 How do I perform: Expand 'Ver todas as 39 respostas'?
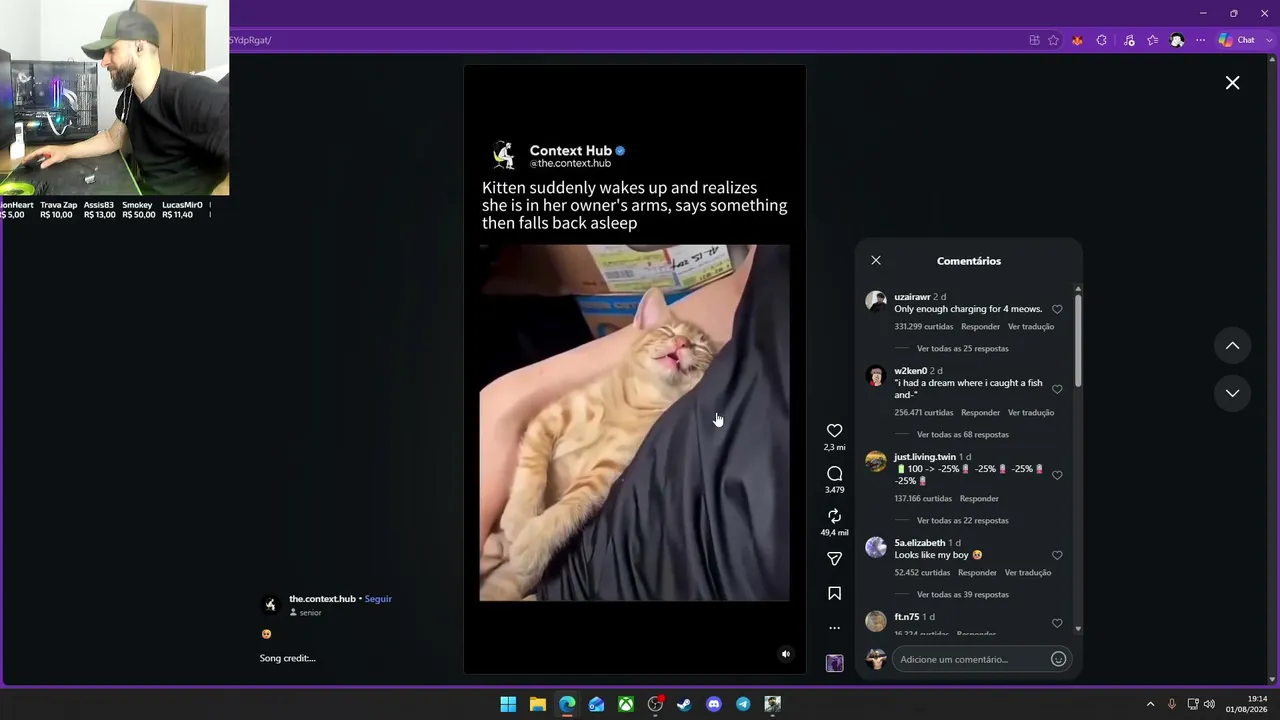962,595
